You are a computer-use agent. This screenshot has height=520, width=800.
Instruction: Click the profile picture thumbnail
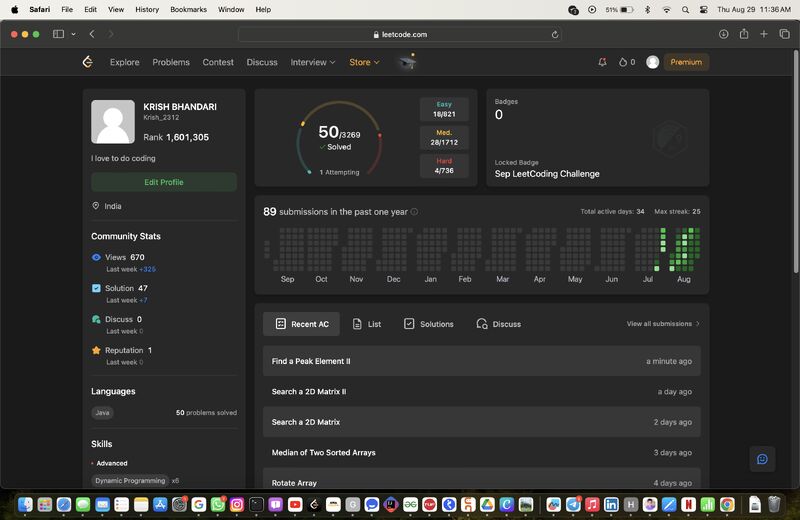pyautogui.click(x=113, y=121)
